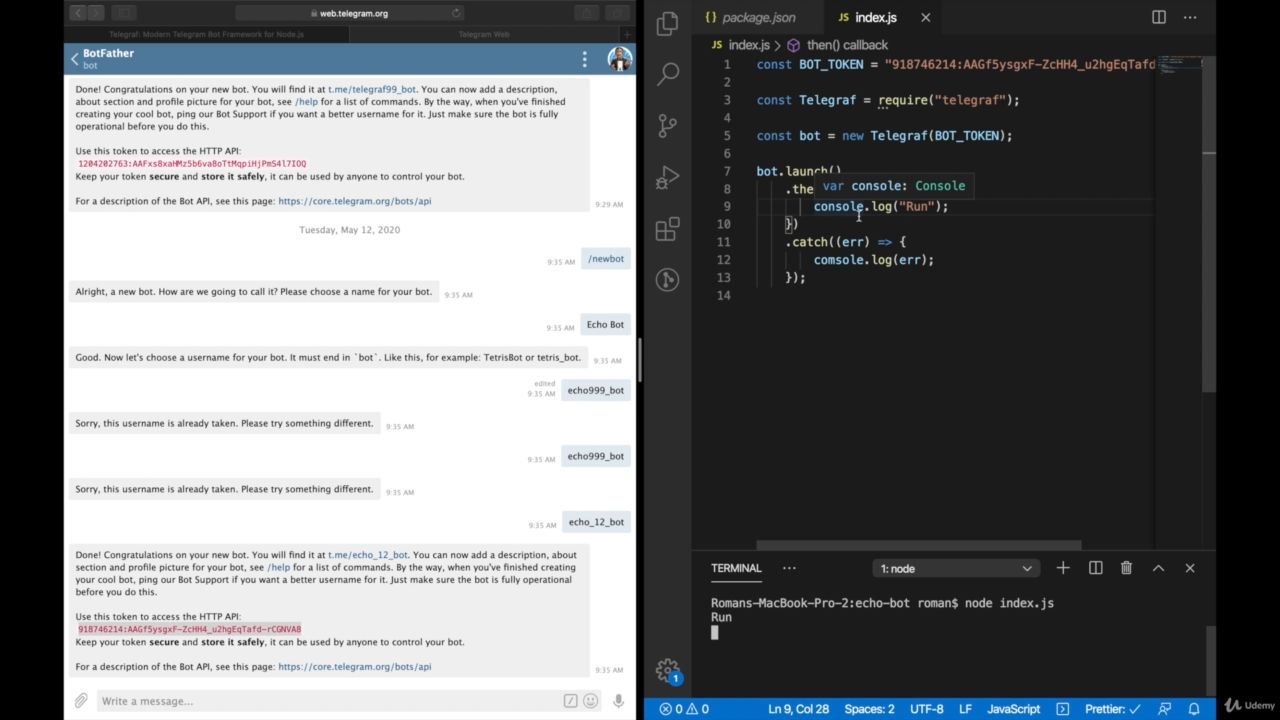Click the JavaScript language mode in status bar

(x=1014, y=709)
